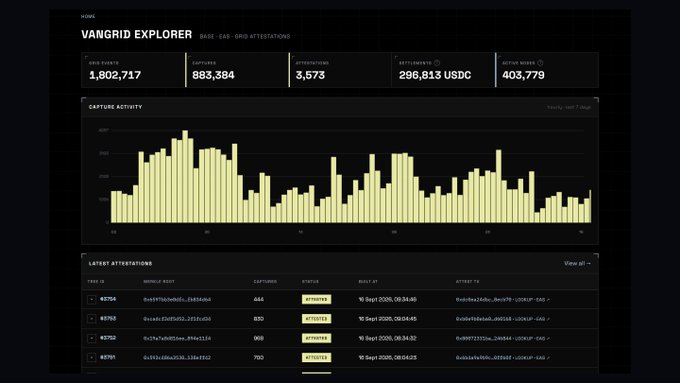The image size is (680, 383).
Task: Open the LOOKUP link for tree #3752
Action: 523,338
